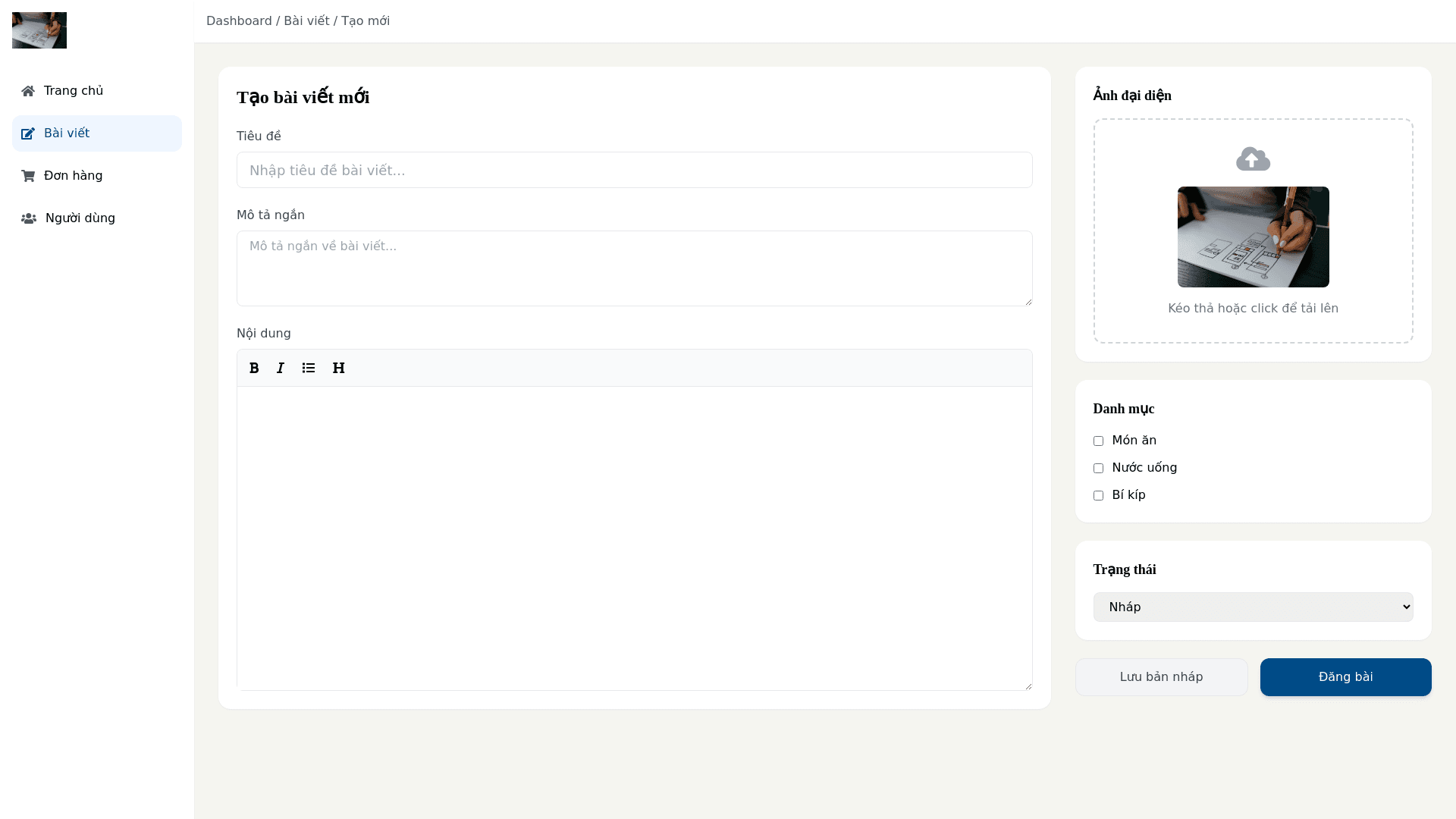This screenshot has width=1456, height=819.
Task: Click the cloud upload icon
Action: [x=1253, y=159]
